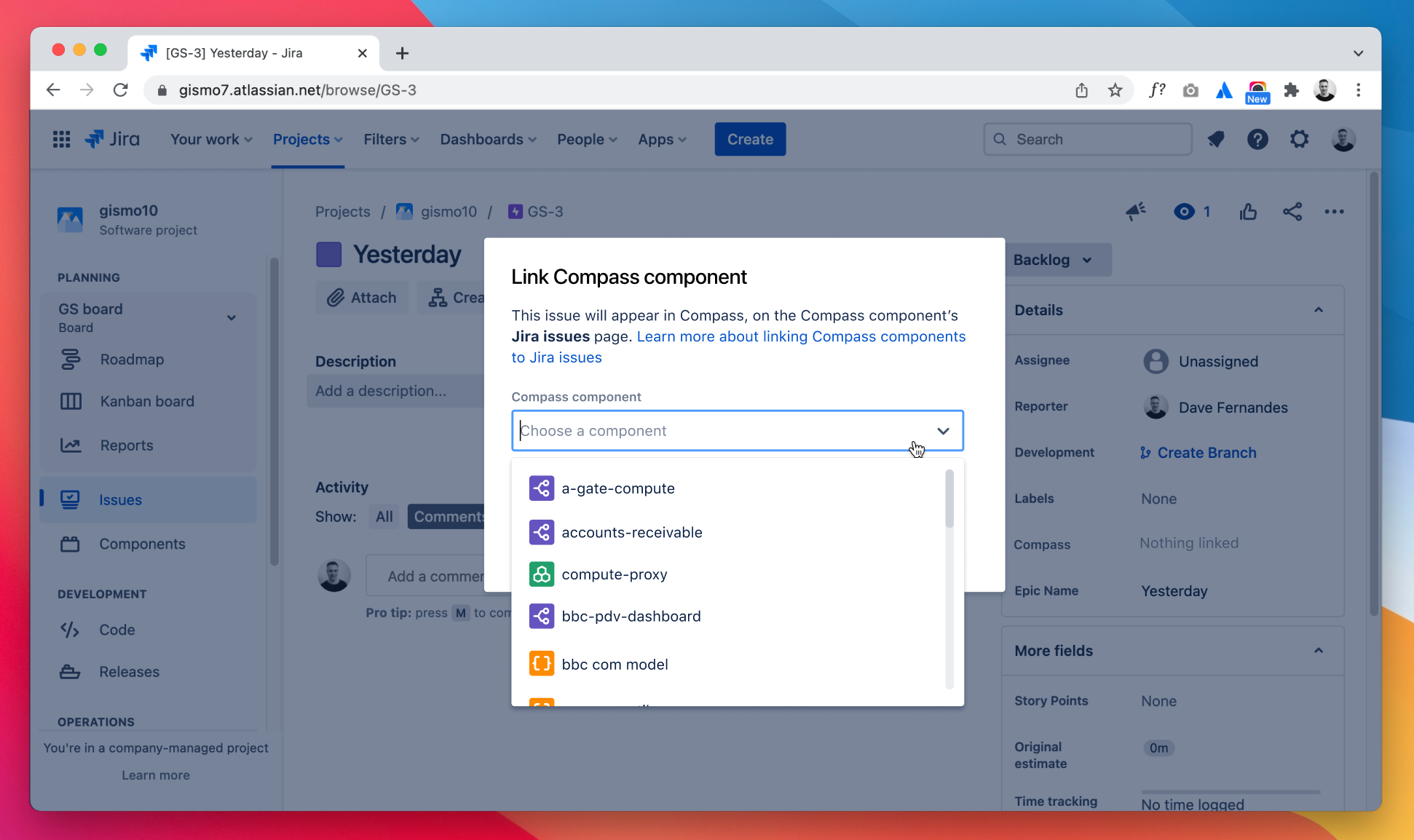
Task: Open the Backlog status dropdown
Action: 1058,260
